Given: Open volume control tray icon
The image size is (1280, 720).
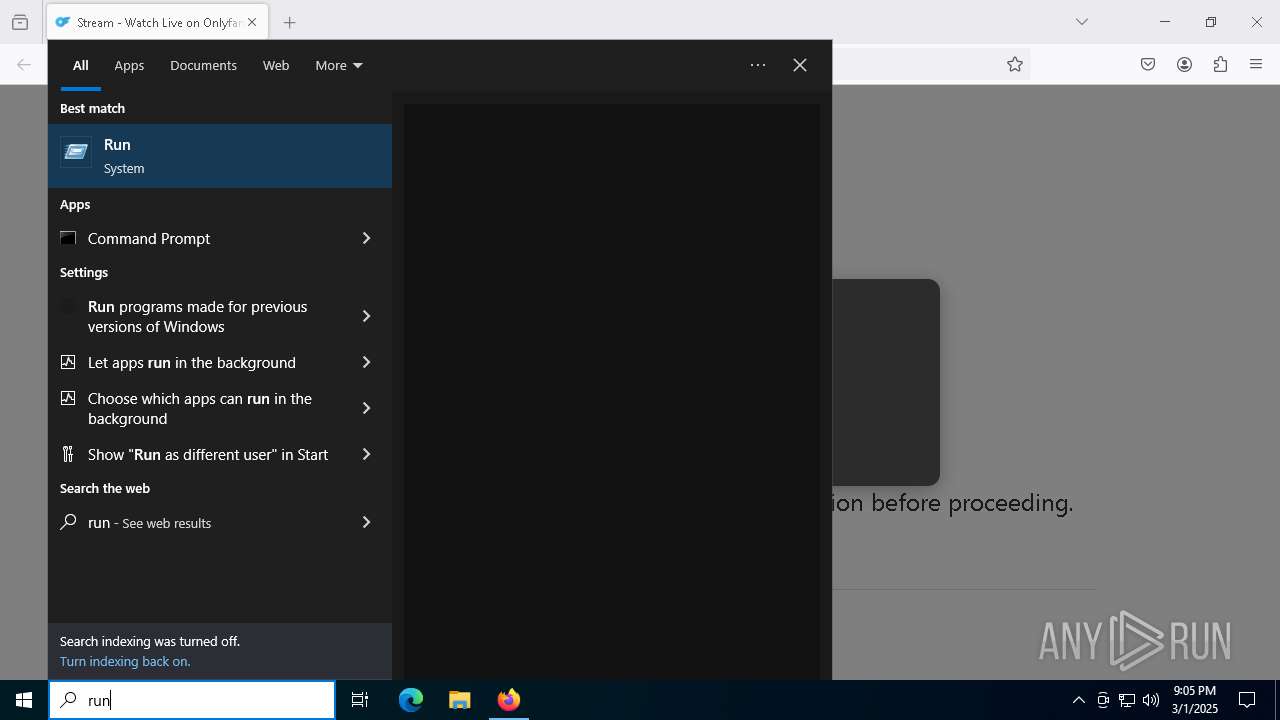Looking at the screenshot, I should (1151, 700).
